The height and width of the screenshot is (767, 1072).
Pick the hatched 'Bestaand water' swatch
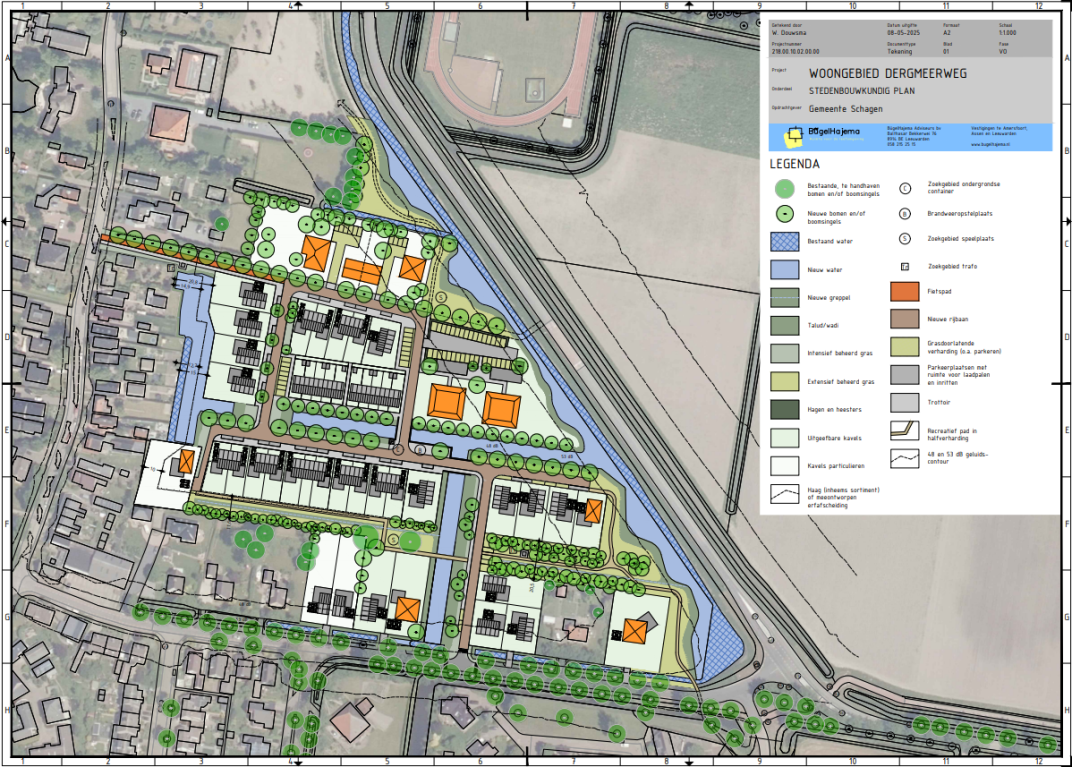pyautogui.click(x=785, y=242)
